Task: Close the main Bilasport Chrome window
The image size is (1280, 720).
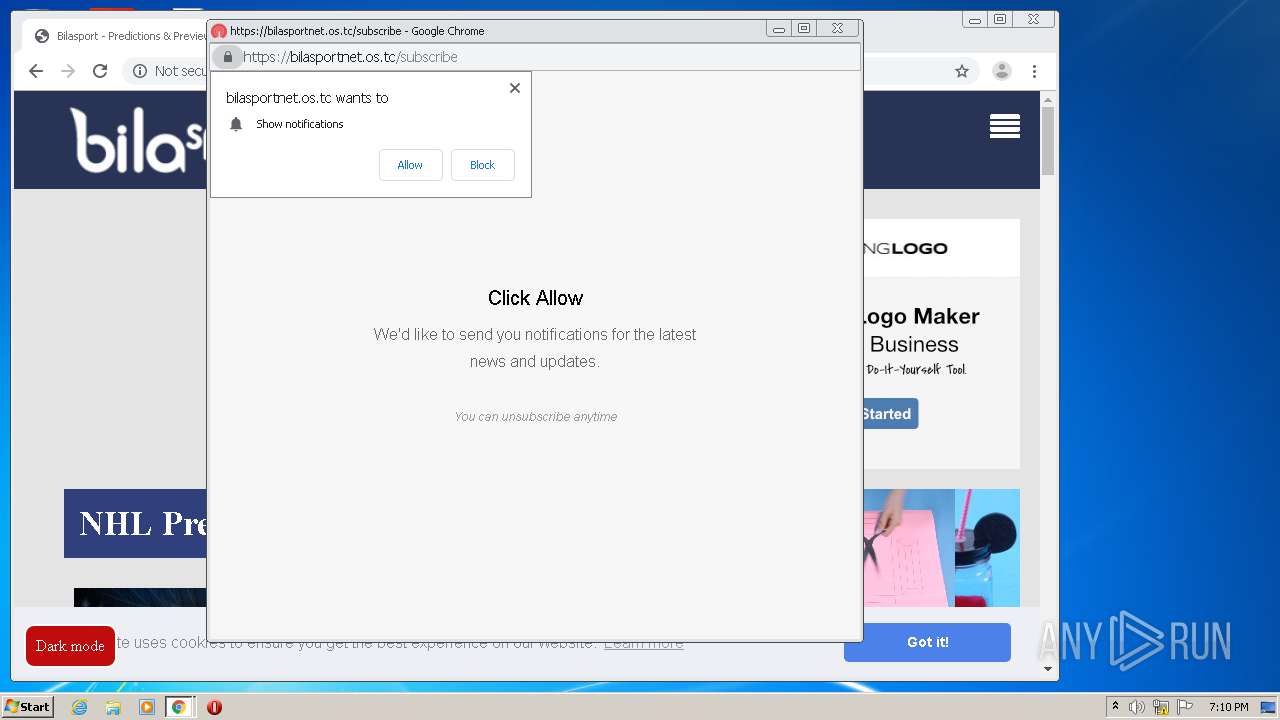Action: click(1033, 20)
